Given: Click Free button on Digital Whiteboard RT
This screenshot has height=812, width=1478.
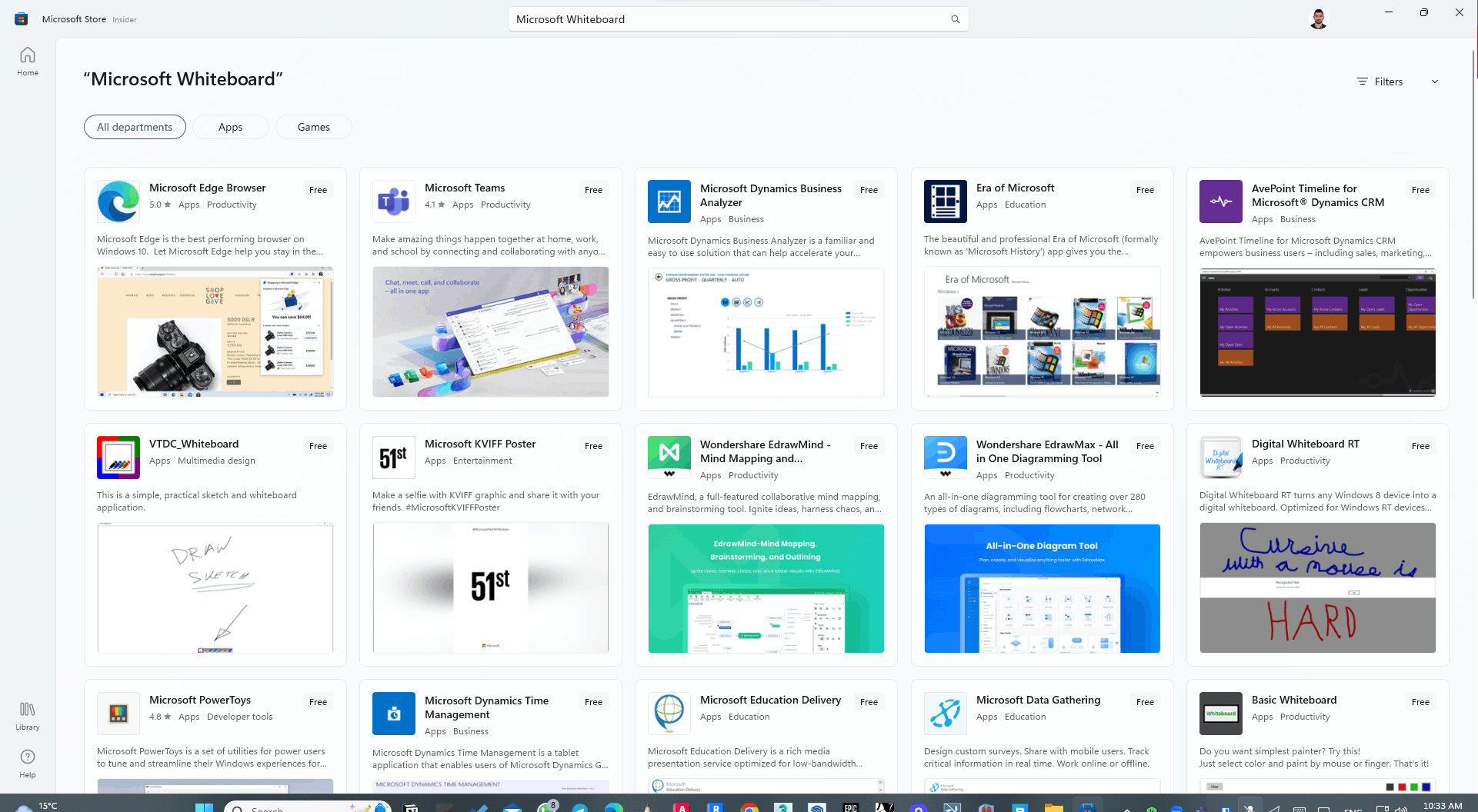Looking at the screenshot, I should click(x=1420, y=446).
